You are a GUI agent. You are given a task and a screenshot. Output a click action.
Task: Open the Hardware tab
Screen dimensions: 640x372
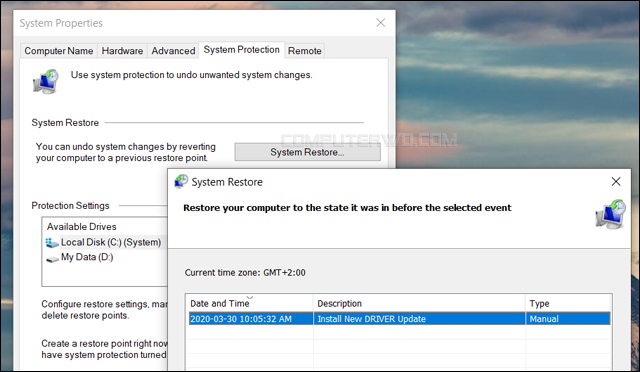coord(122,51)
